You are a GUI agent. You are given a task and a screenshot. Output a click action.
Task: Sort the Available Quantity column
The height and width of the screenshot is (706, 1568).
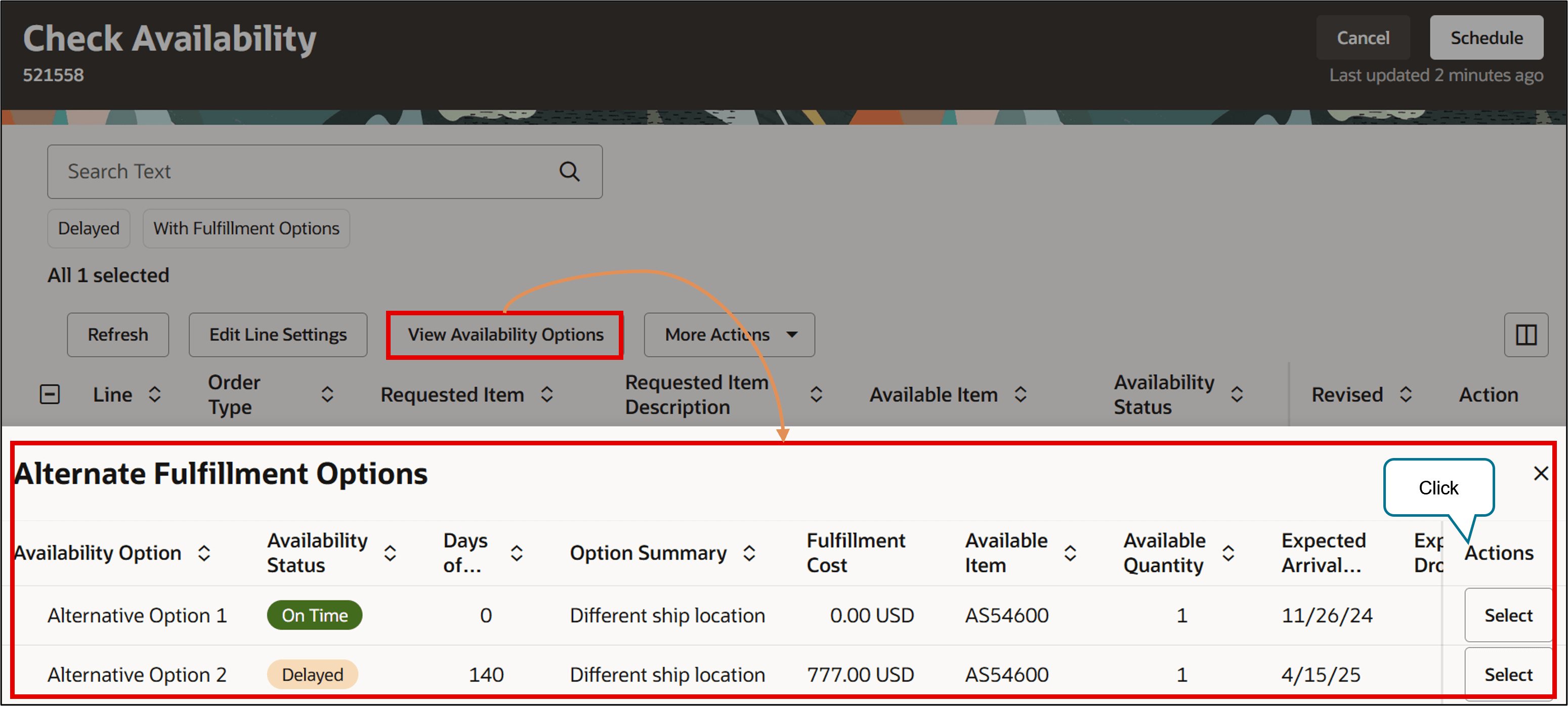click(1228, 553)
